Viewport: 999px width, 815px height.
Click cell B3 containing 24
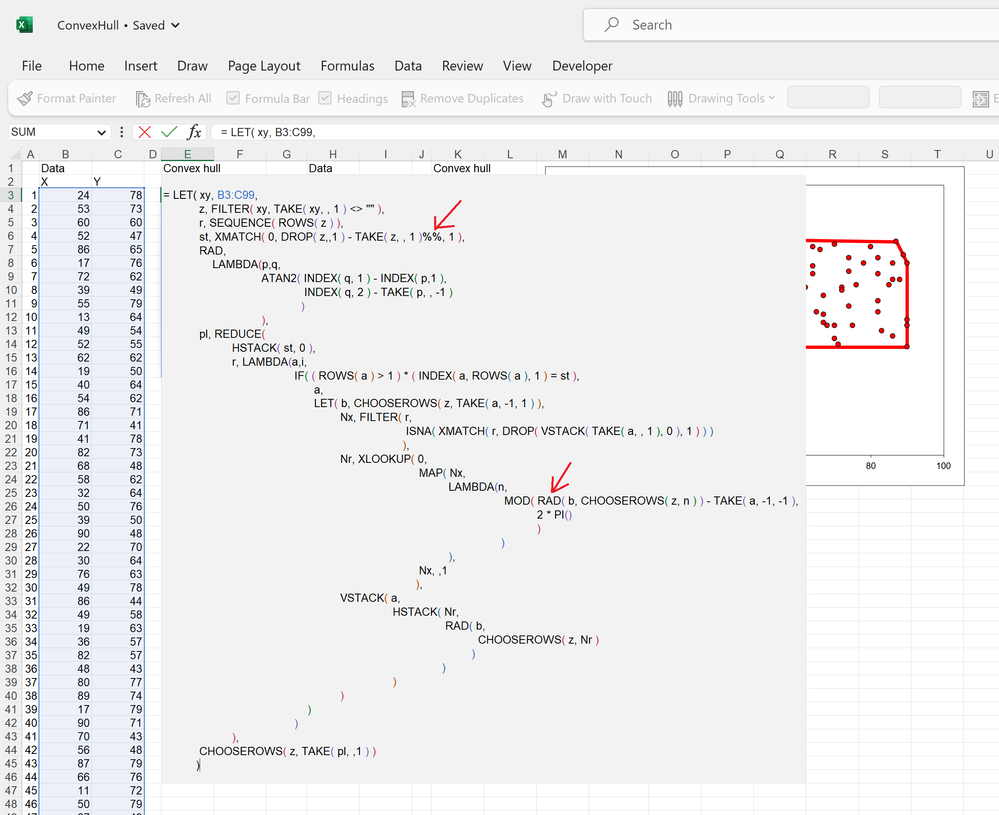tap(66, 196)
